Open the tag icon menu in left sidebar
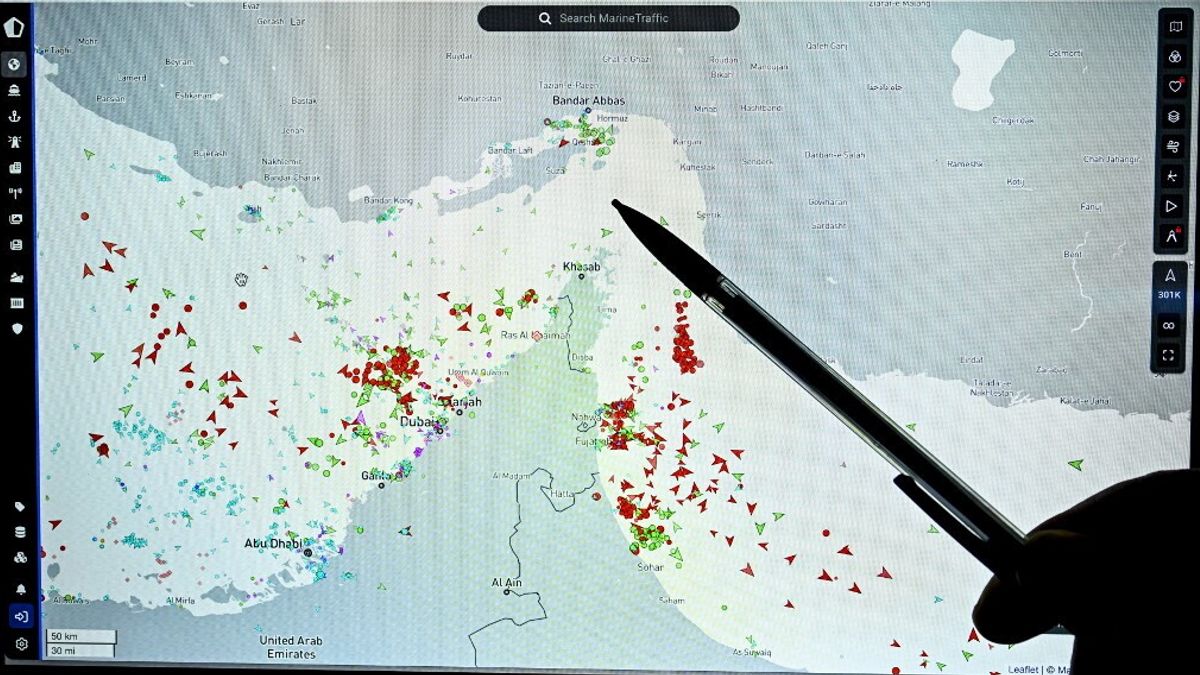 click(20, 507)
